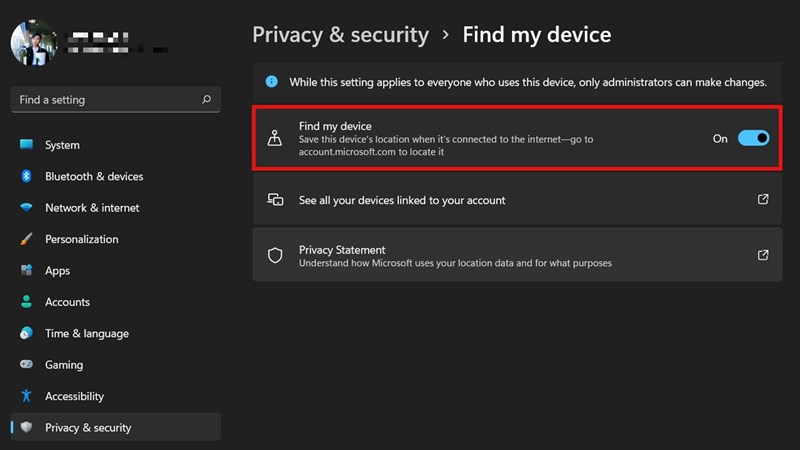The height and width of the screenshot is (450, 800).
Task: Click the Find a setting search box
Action: click(x=105, y=100)
